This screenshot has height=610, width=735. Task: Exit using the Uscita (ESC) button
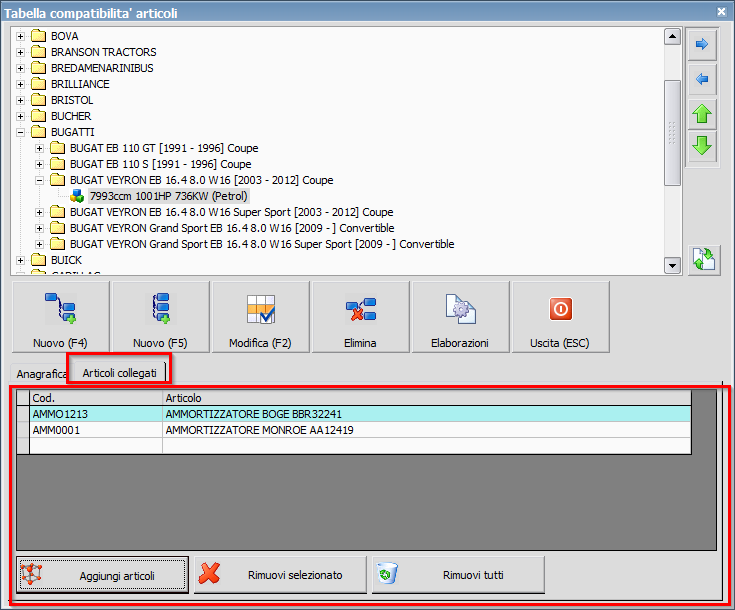click(560, 317)
